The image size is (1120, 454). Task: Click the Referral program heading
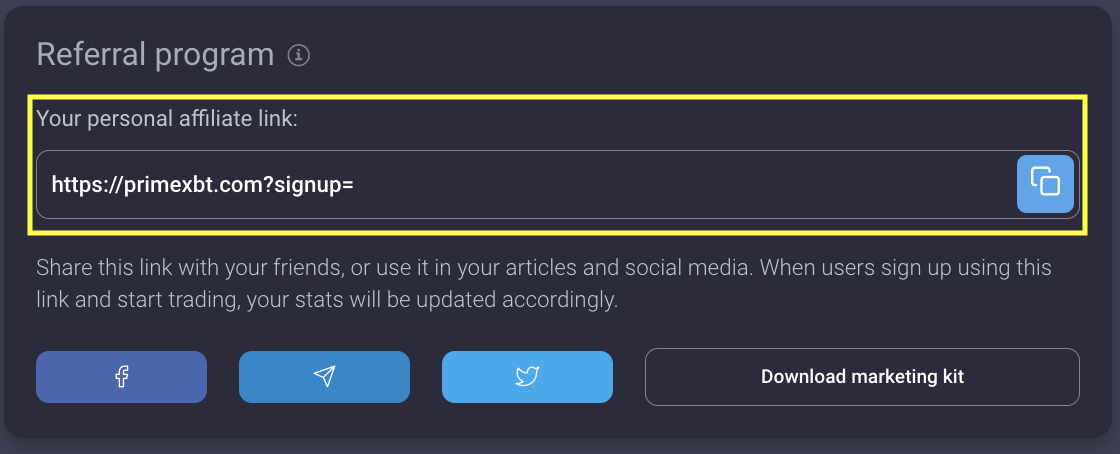click(155, 54)
